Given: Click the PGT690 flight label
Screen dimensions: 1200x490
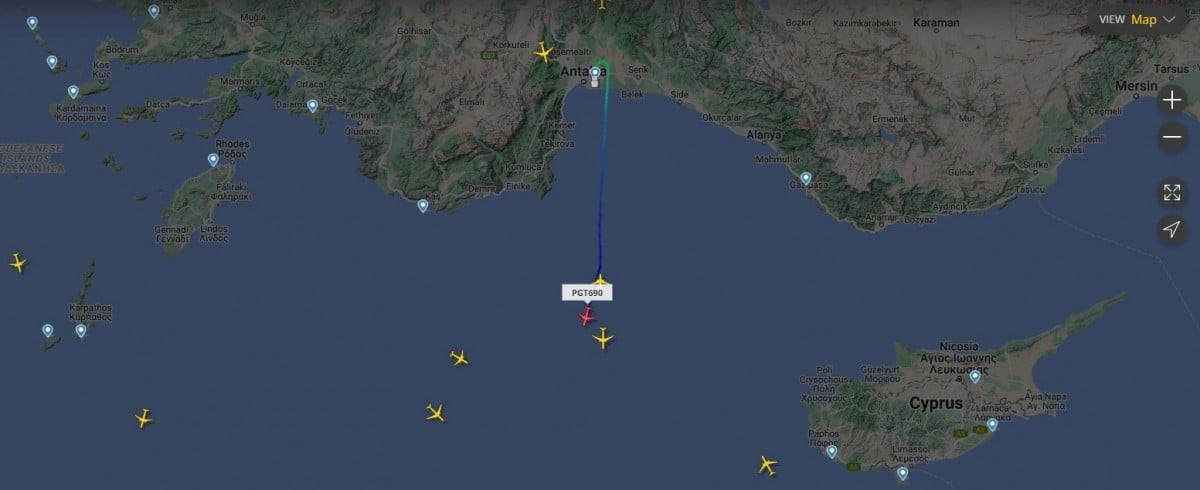Looking at the screenshot, I should click(x=587, y=293).
